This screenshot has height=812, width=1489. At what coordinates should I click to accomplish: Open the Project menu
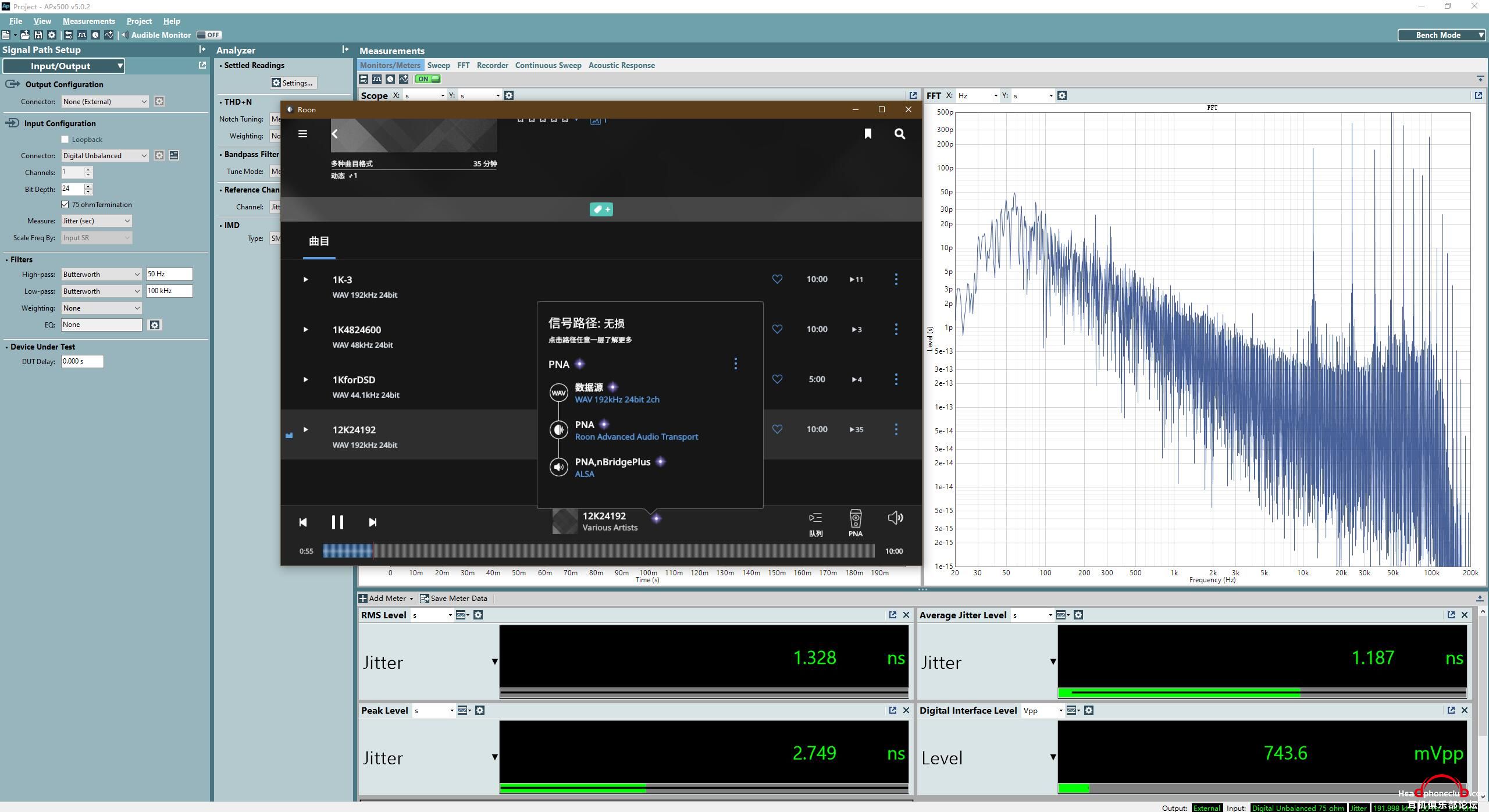(139, 21)
